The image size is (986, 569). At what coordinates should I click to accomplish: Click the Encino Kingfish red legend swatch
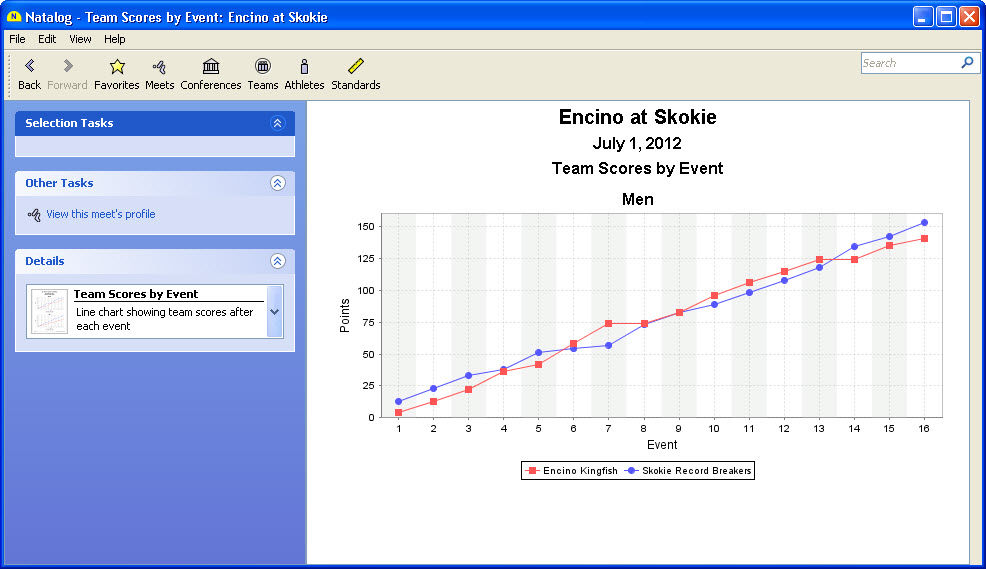(533, 471)
